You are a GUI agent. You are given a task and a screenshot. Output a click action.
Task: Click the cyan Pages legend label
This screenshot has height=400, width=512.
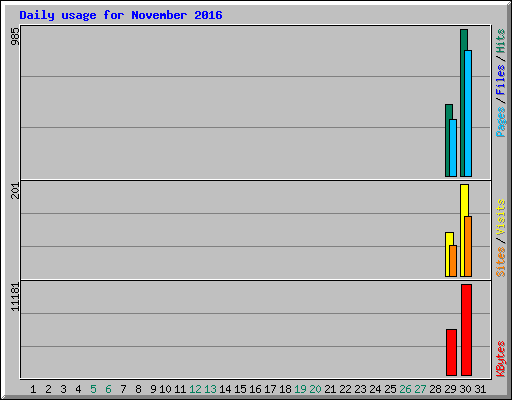click(501, 122)
